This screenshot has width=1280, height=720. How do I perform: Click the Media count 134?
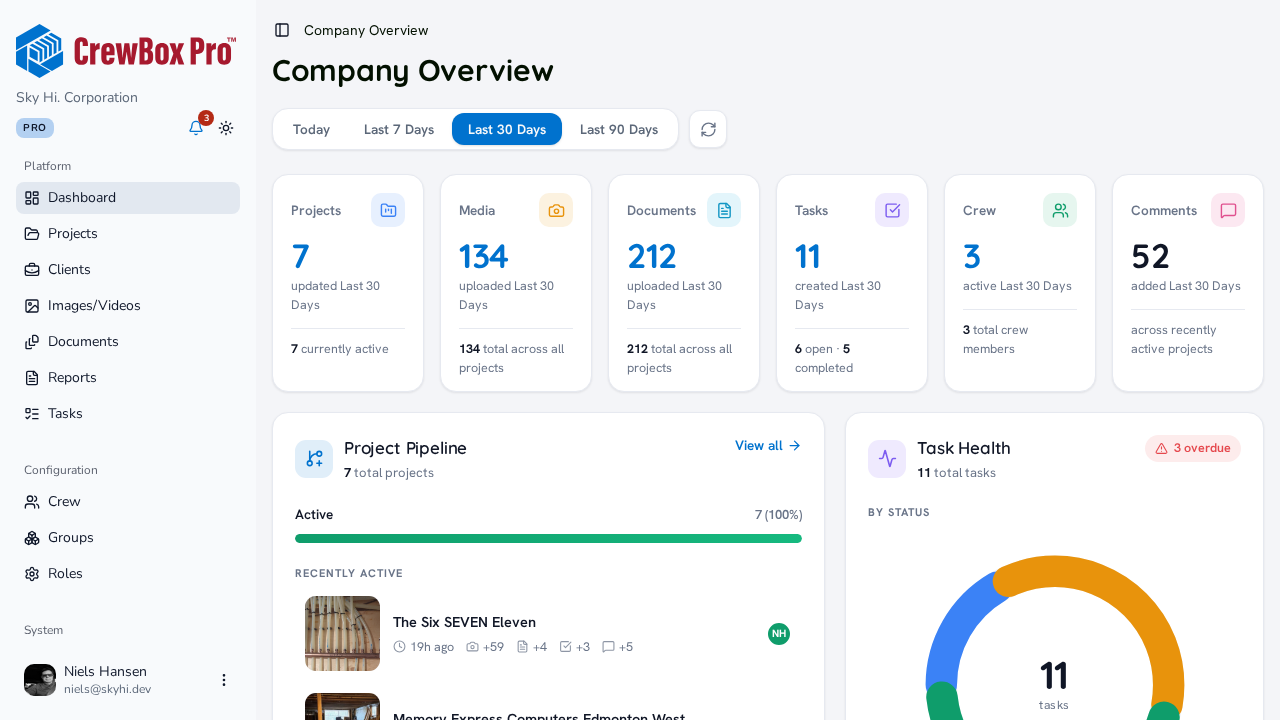click(484, 257)
